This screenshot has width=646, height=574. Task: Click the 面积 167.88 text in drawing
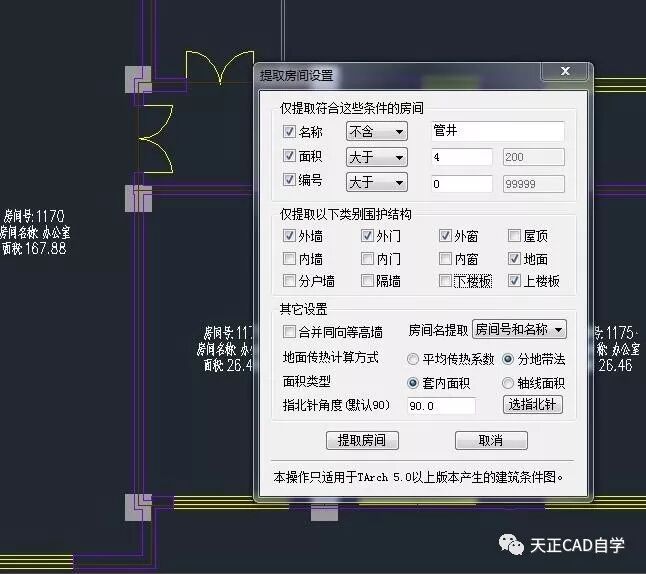click(34, 248)
